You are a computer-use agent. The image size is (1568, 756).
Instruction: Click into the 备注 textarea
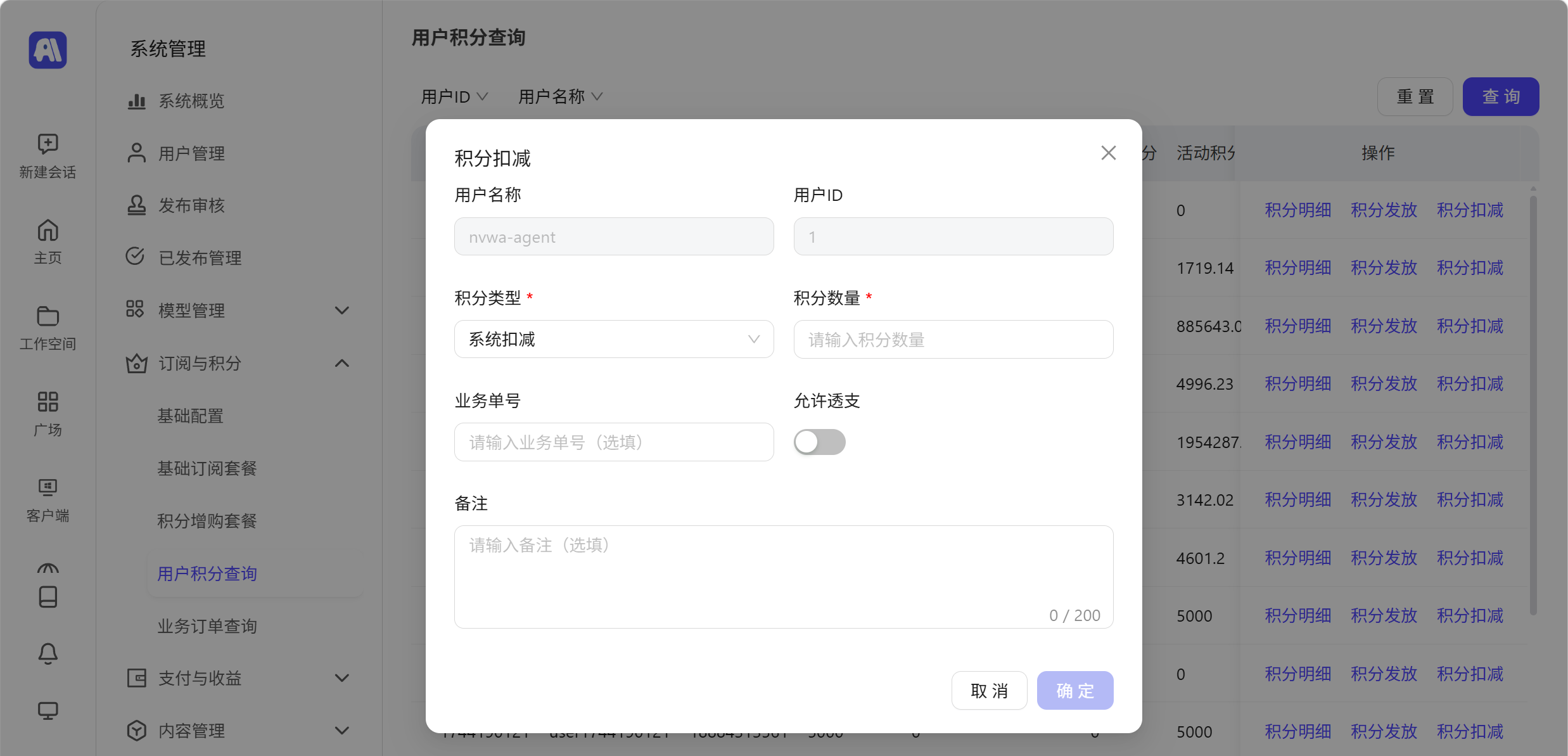[x=784, y=577]
